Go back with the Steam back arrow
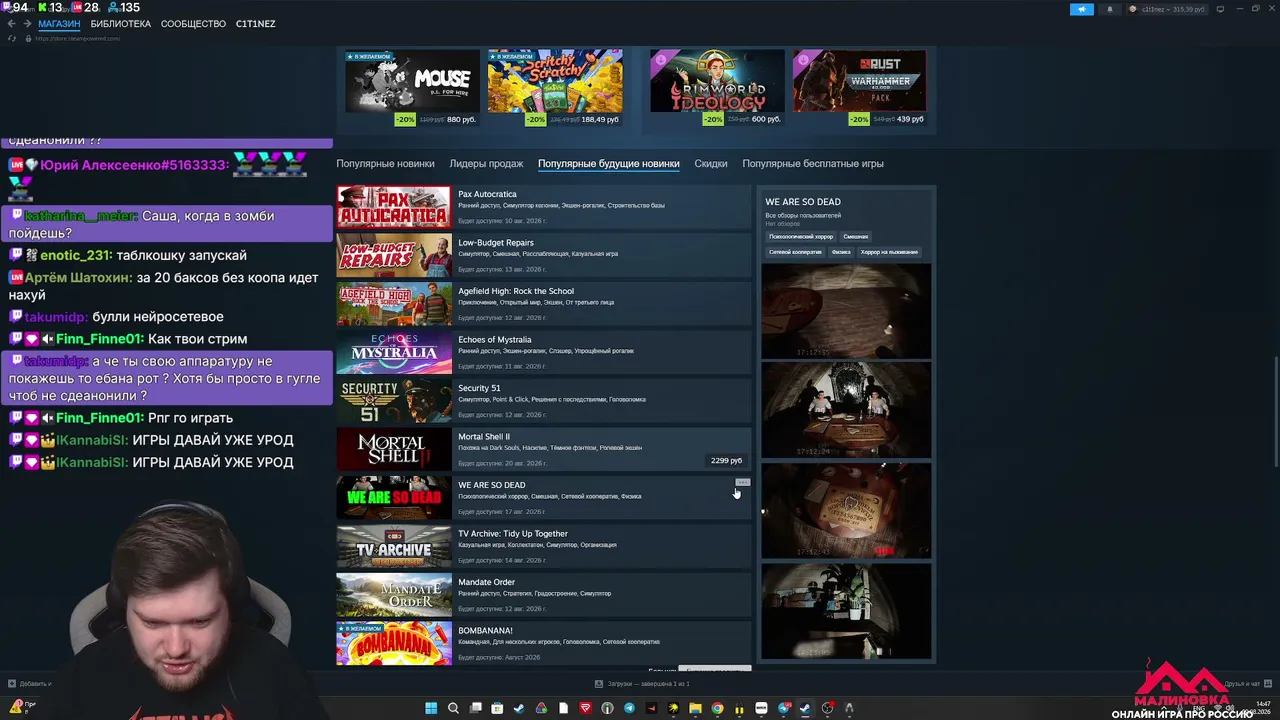1280x720 pixels. [12, 24]
